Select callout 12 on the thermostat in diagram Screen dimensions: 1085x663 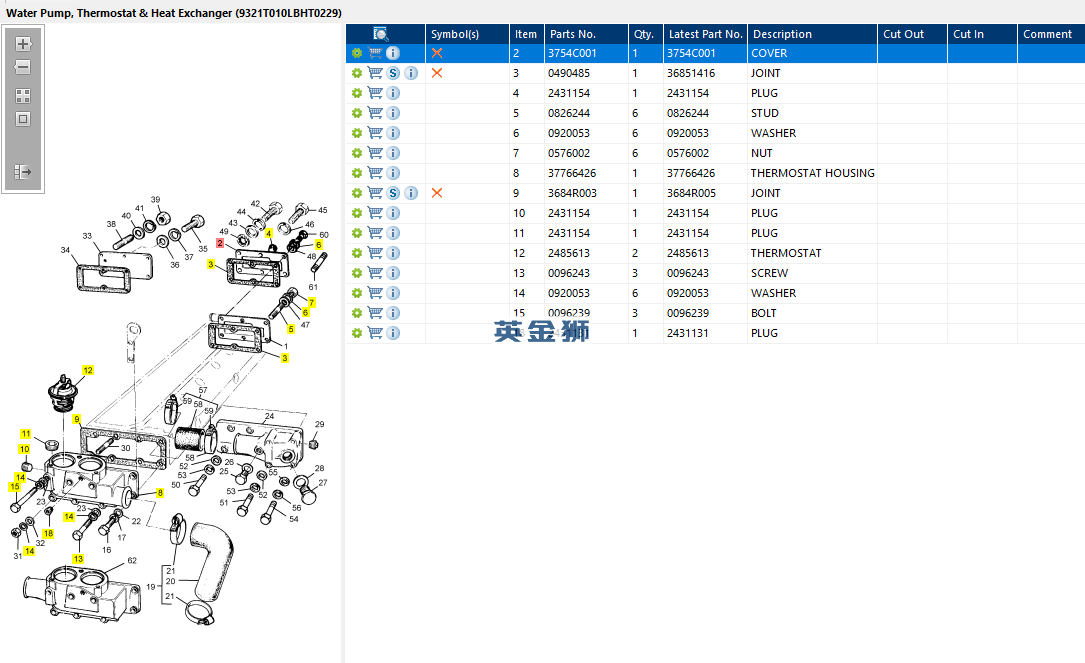click(x=88, y=370)
